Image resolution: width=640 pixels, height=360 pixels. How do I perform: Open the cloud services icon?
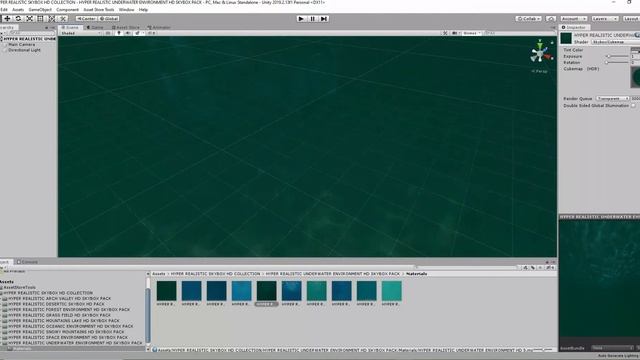pyautogui.click(x=551, y=19)
